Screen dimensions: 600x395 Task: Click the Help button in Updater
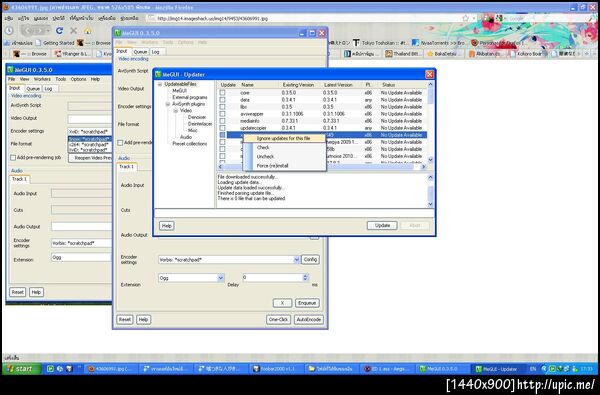(x=166, y=226)
